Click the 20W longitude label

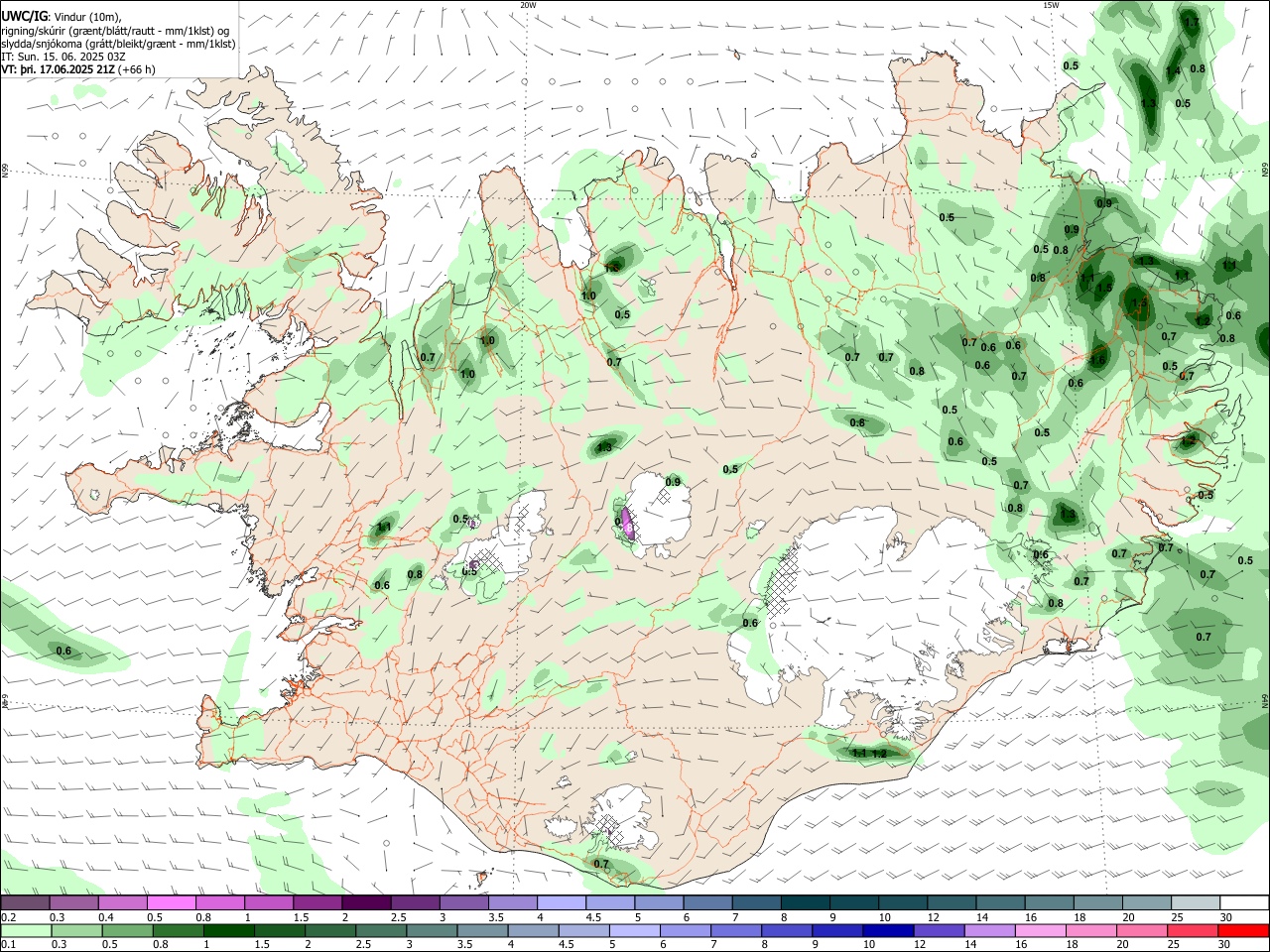528,5
